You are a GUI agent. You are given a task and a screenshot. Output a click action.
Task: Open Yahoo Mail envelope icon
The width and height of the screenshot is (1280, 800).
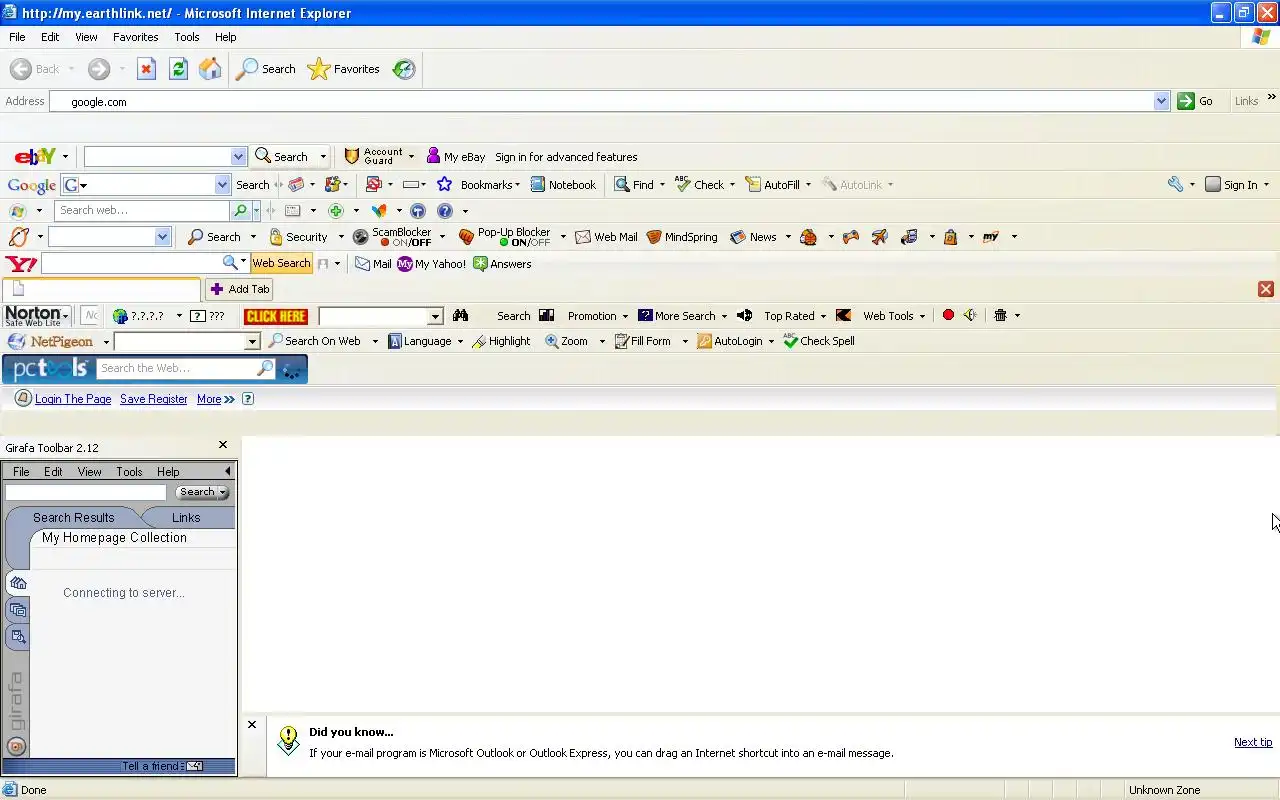[363, 264]
